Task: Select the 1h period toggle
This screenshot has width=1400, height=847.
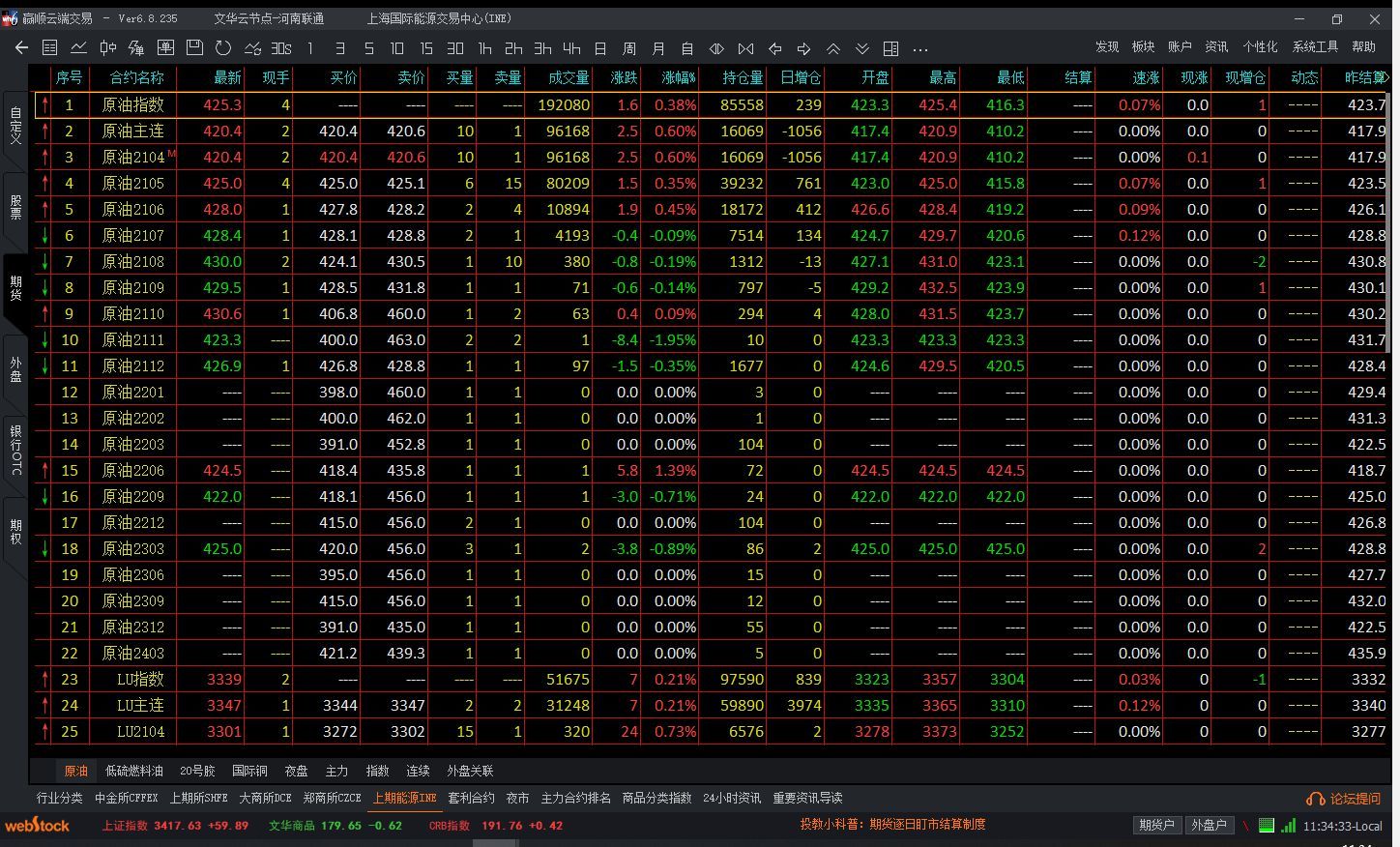Action: [484, 47]
